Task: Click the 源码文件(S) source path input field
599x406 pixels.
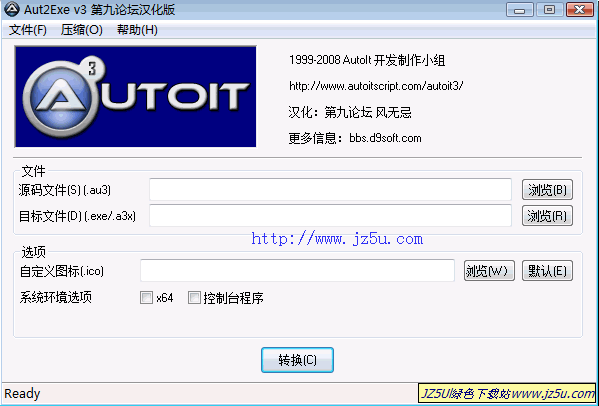Action: tap(330, 189)
